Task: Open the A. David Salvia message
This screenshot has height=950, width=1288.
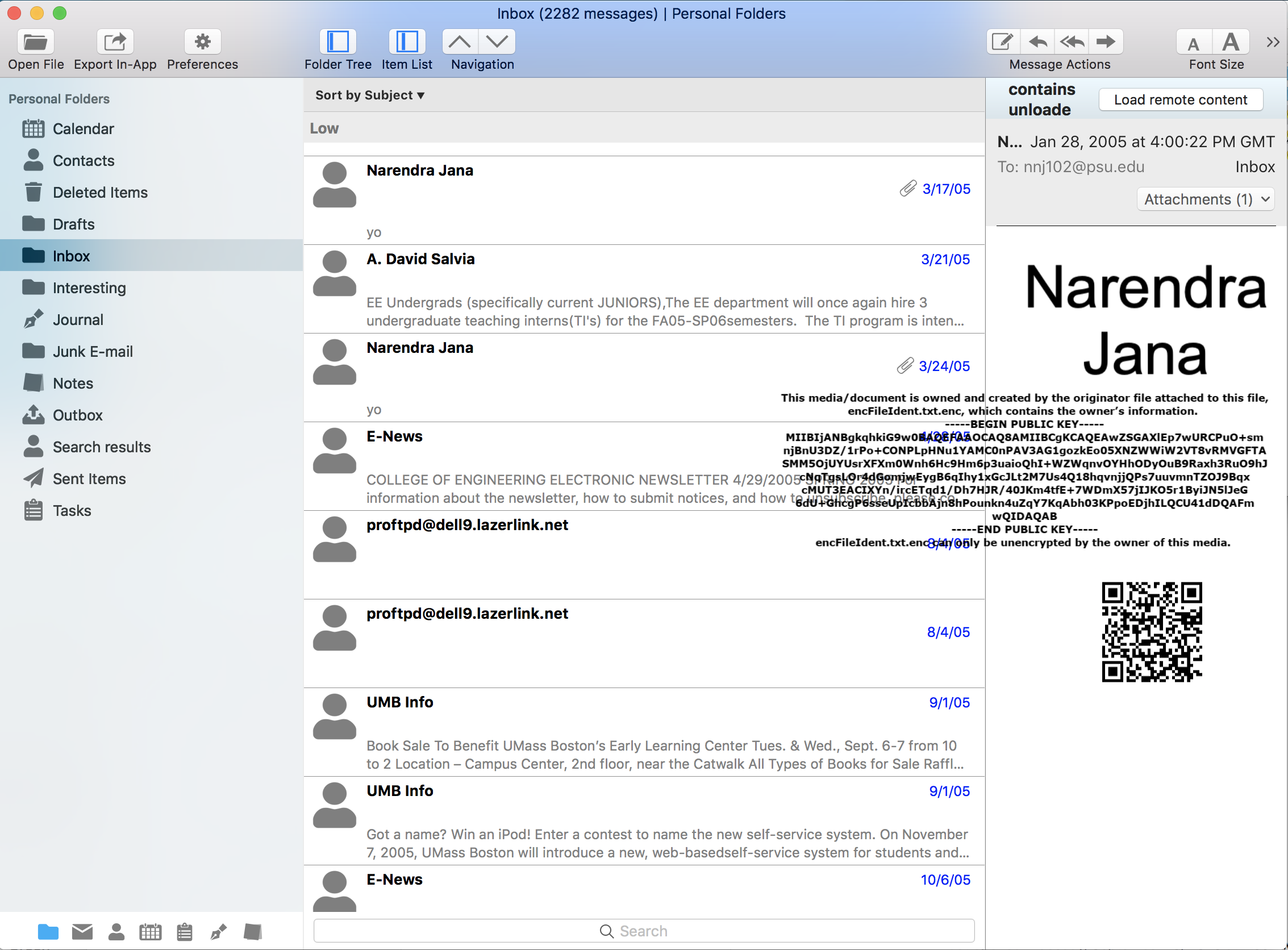Action: tap(644, 289)
